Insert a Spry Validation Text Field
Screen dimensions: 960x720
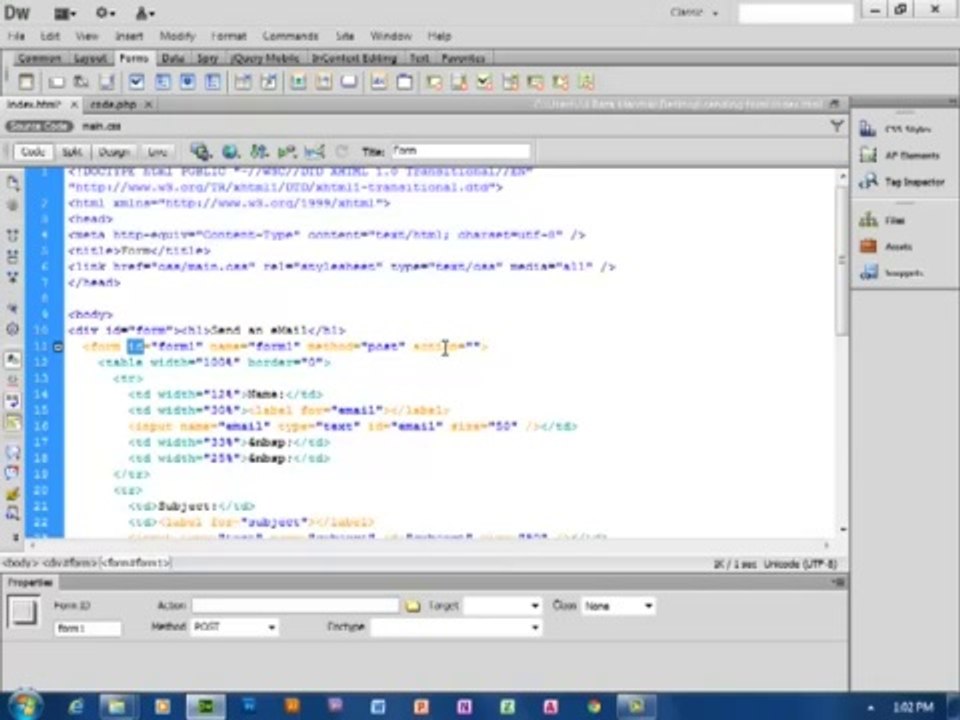[x=434, y=81]
